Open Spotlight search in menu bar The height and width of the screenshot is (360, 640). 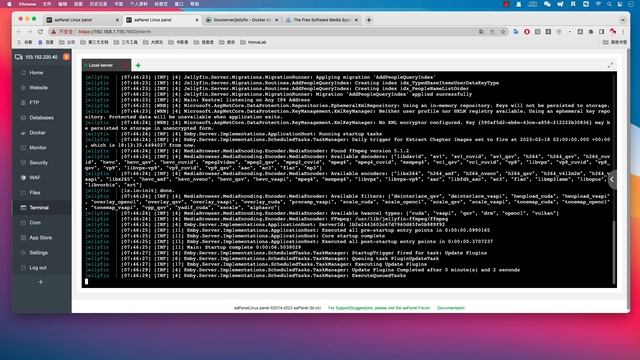pos(609,4)
